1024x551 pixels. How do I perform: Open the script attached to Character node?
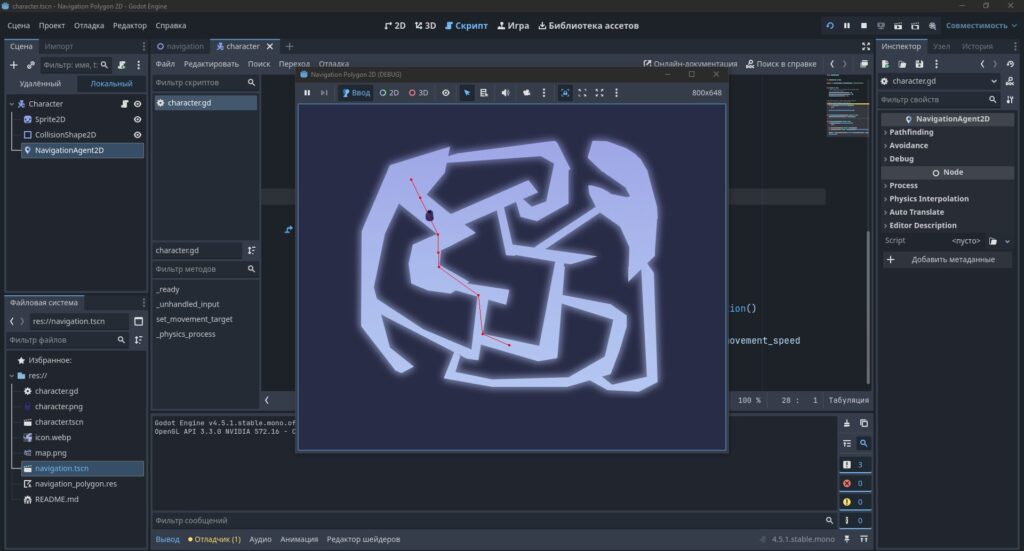[124, 104]
